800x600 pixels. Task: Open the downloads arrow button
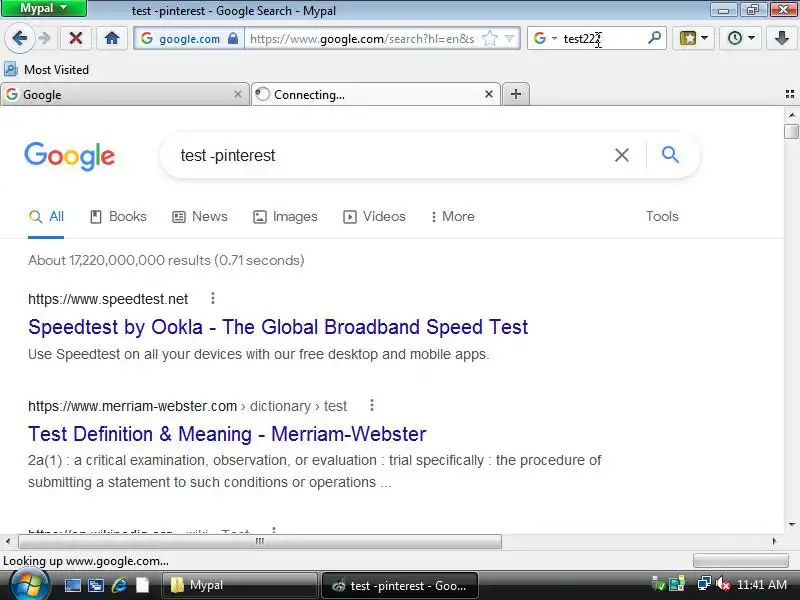click(781, 38)
